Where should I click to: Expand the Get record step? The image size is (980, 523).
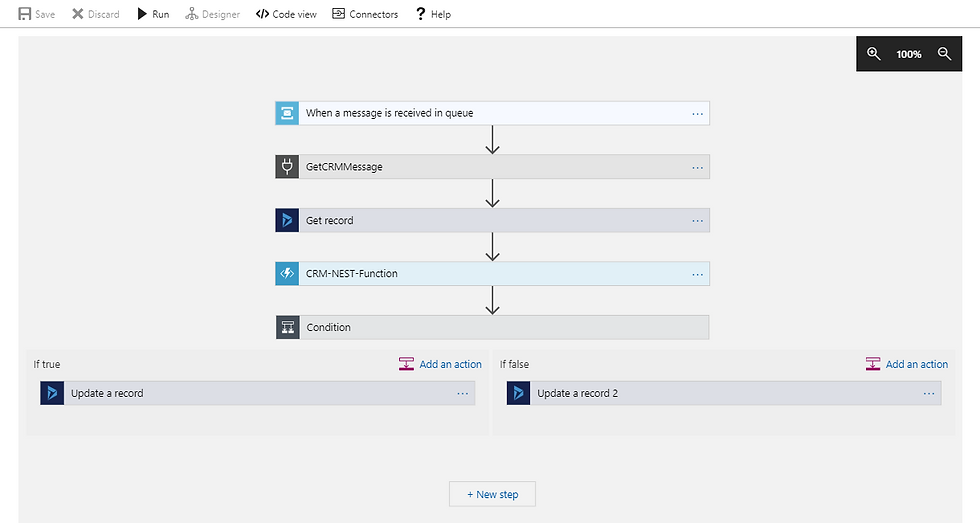(x=492, y=220)
